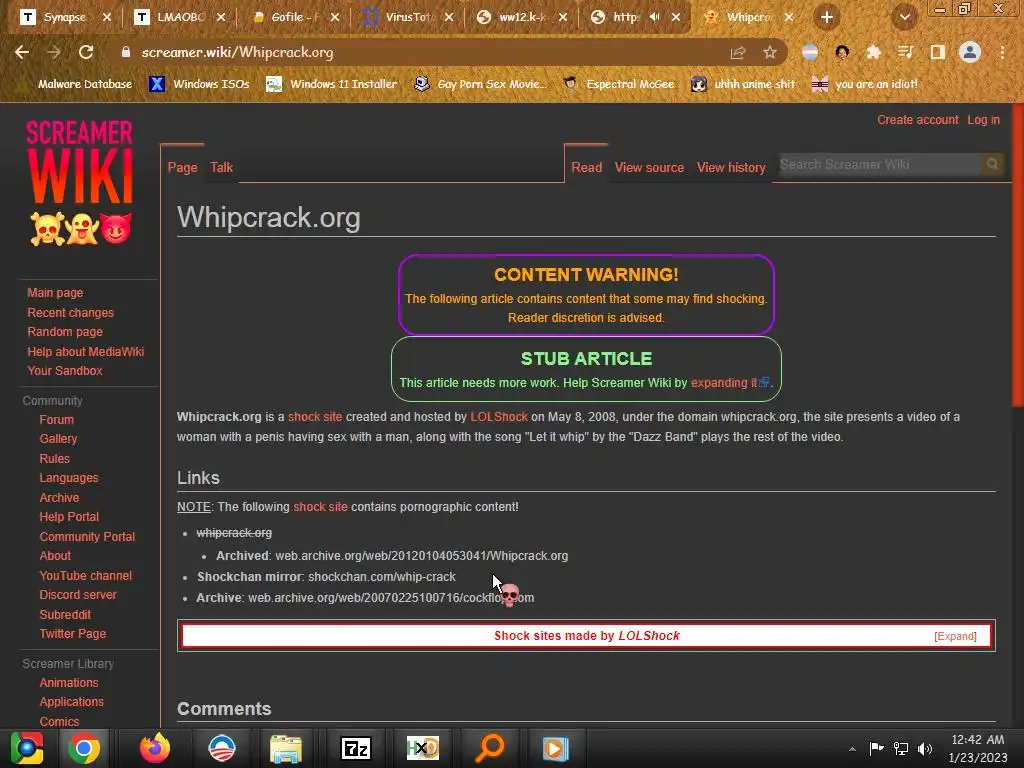
Task: Open Chrome from the taskbar
Action: point(84,748)
